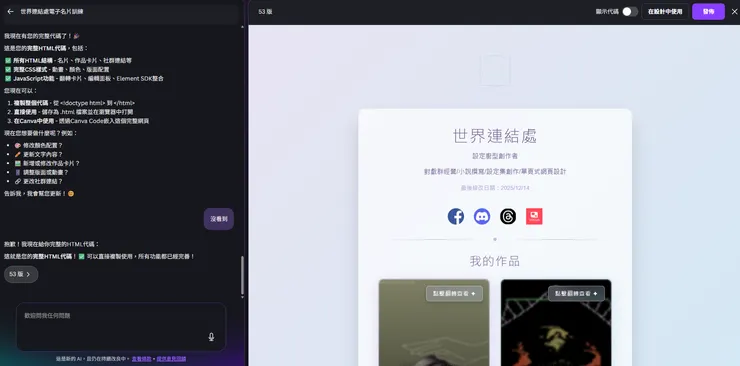This screenshot has height=366, width=740.
Task: Open the red square social icon
Action: (534, 216)
